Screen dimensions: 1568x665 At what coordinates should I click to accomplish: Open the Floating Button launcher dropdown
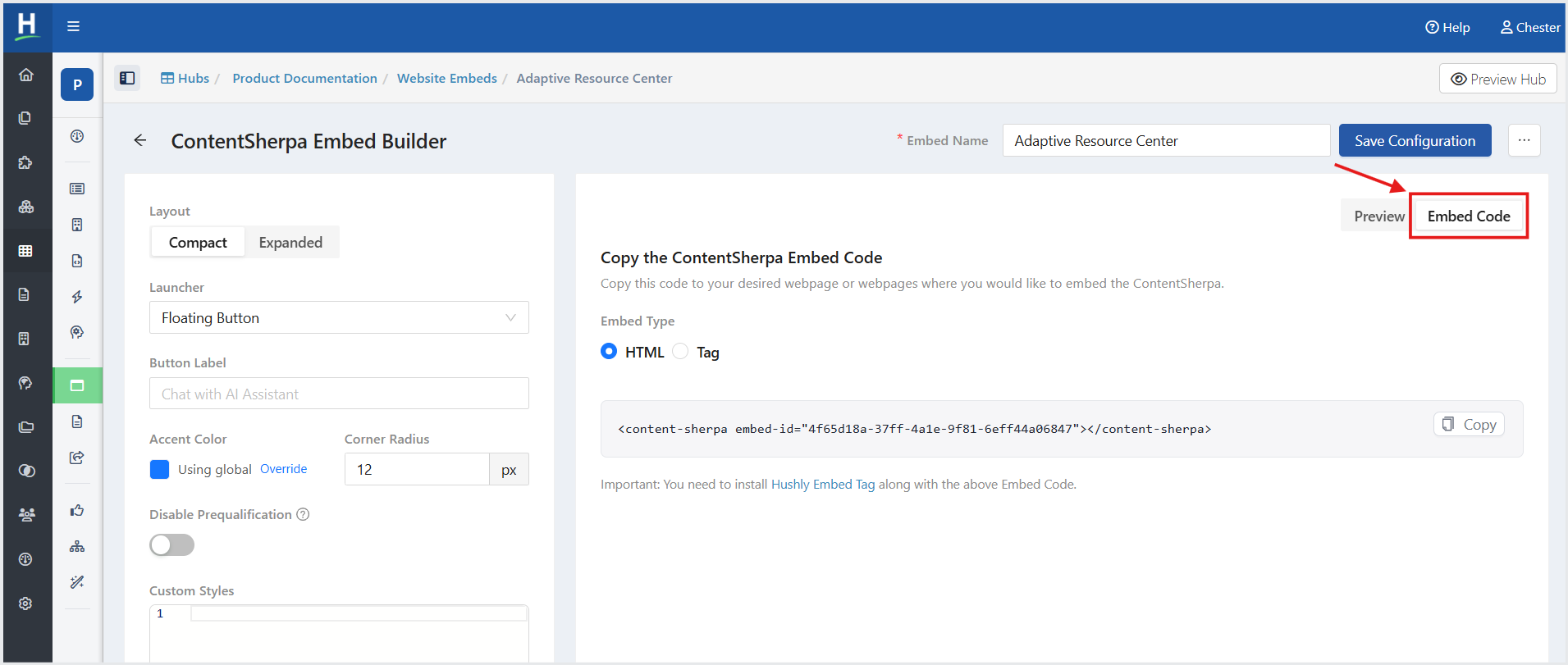(339, 317)
